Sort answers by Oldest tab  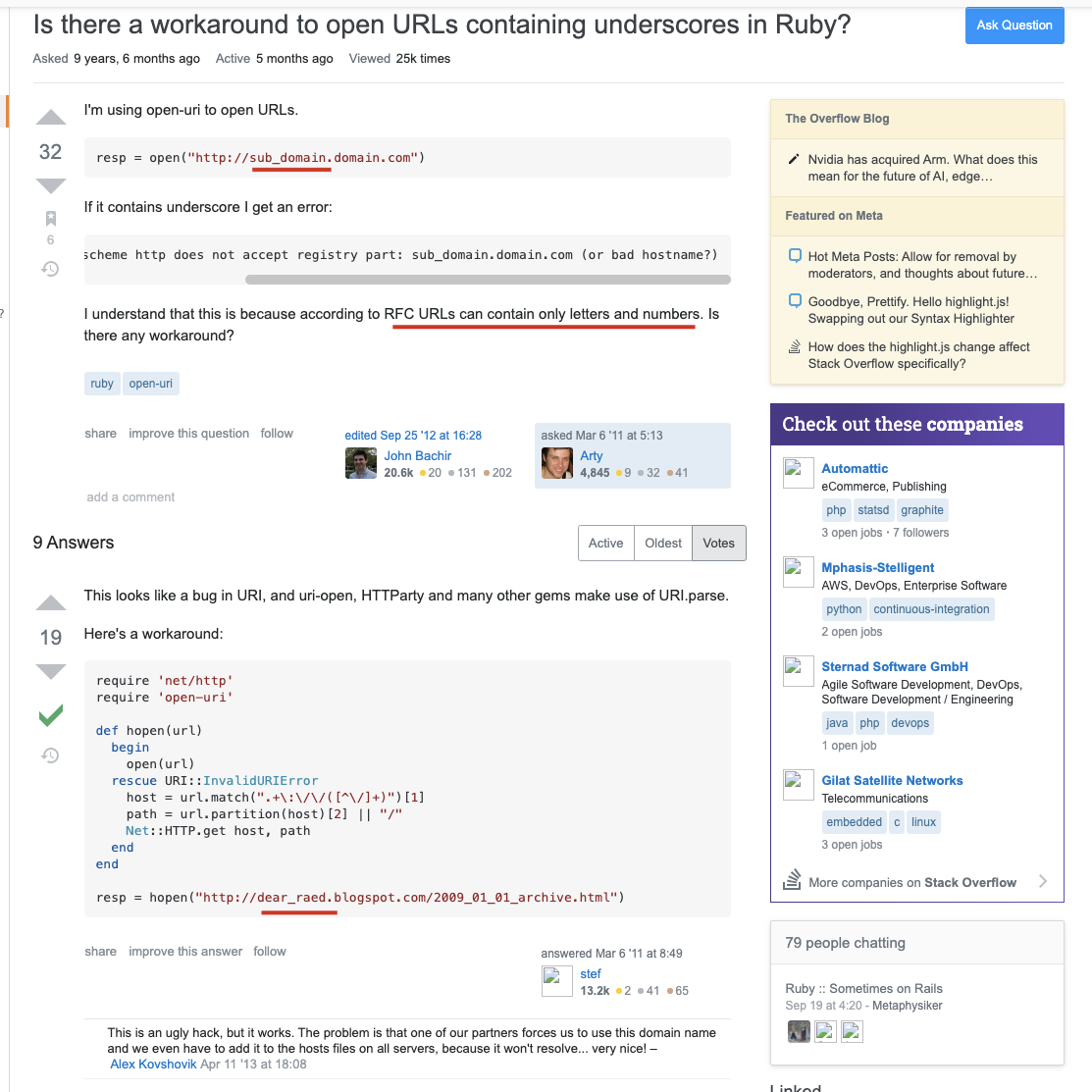(x=663, y=544)
